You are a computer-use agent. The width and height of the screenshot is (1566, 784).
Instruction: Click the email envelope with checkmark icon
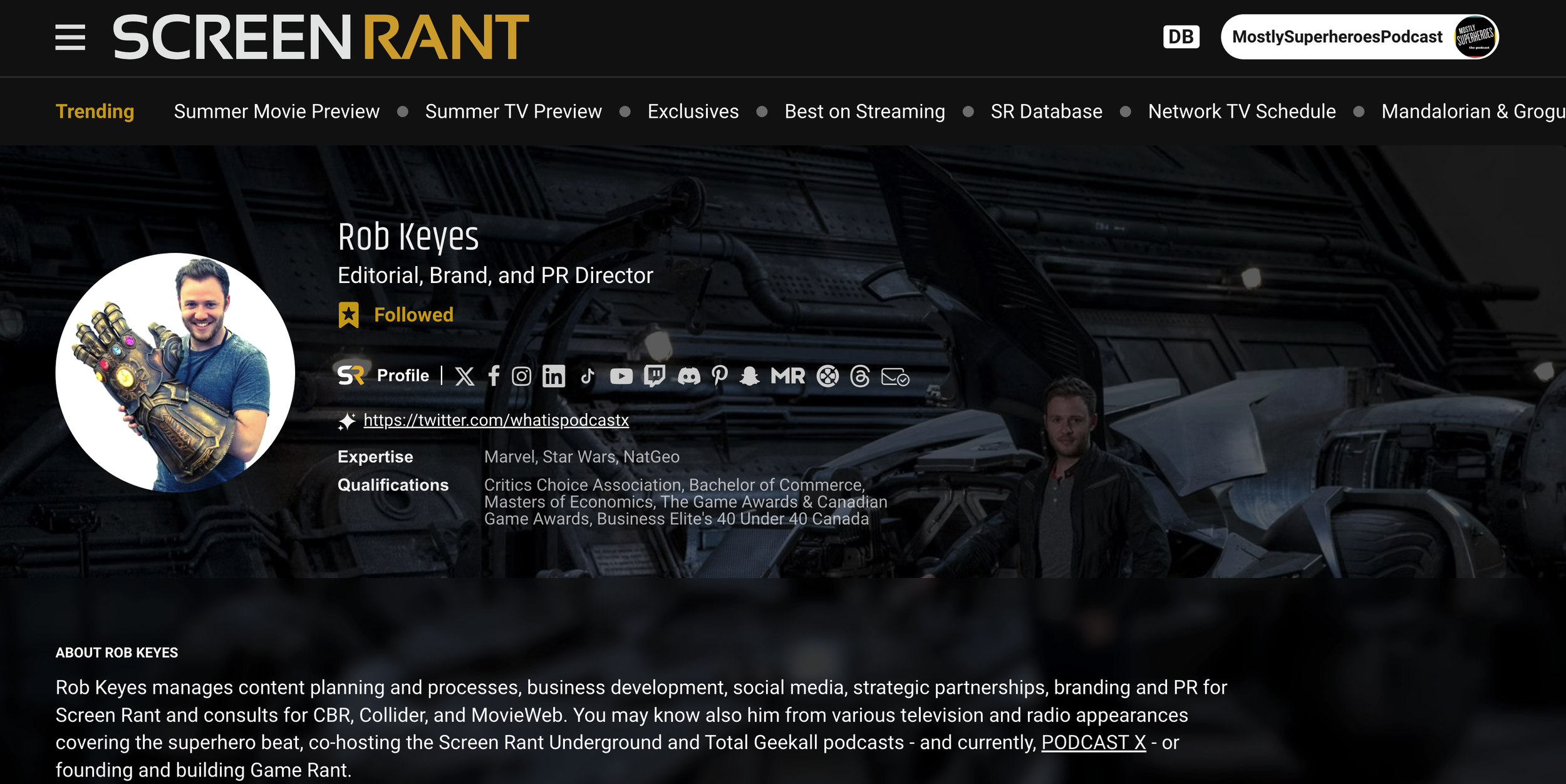click(x=895, y=377)
